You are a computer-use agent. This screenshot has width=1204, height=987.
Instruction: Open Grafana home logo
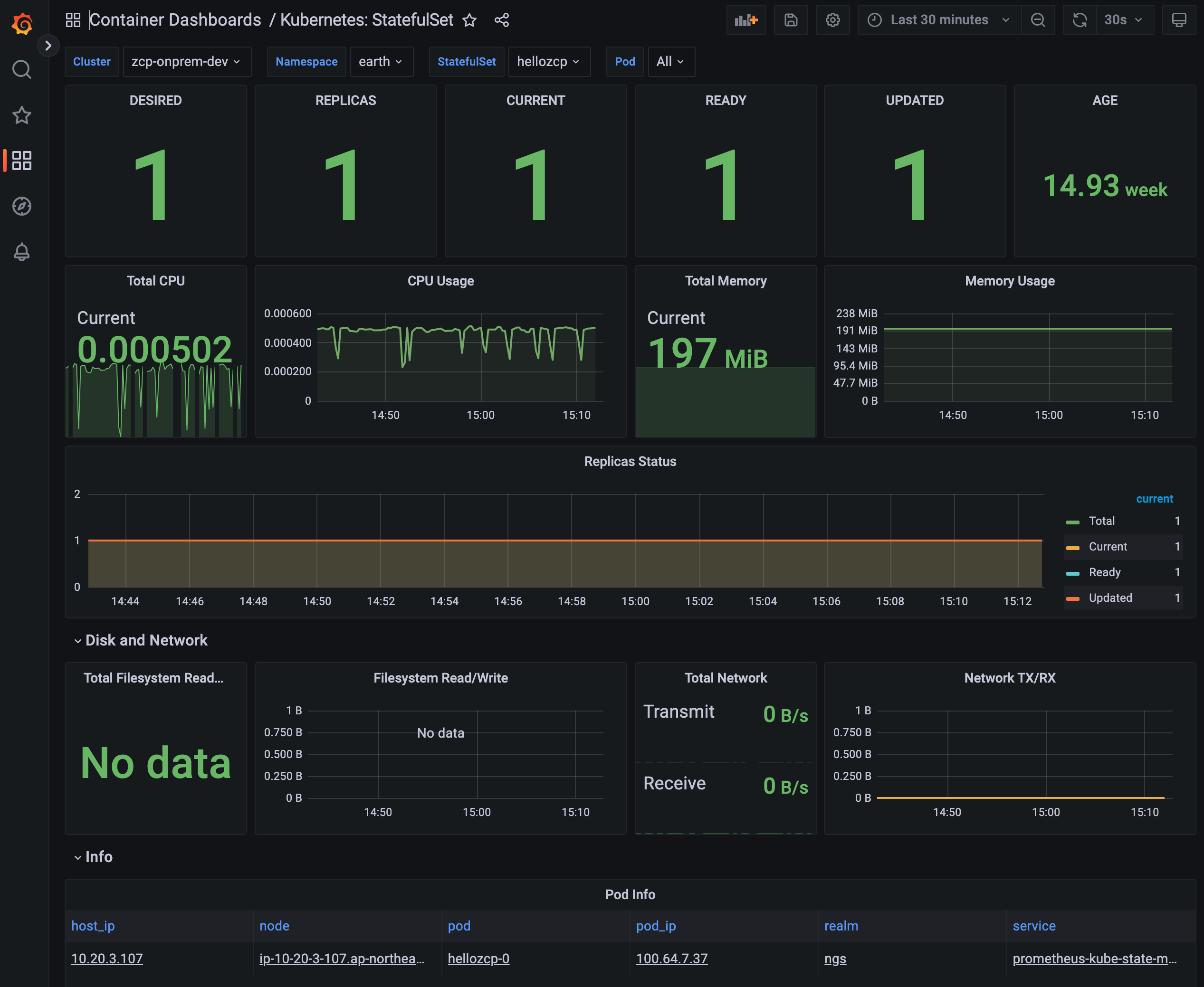click(x=22, y=23)
